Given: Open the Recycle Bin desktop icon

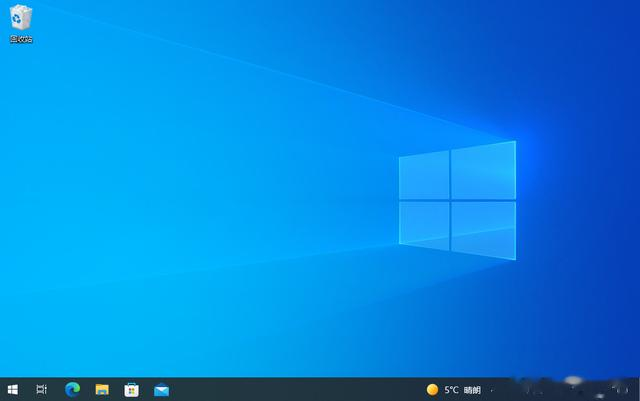Looking at the screenshot, I should [x=21, y=17].
